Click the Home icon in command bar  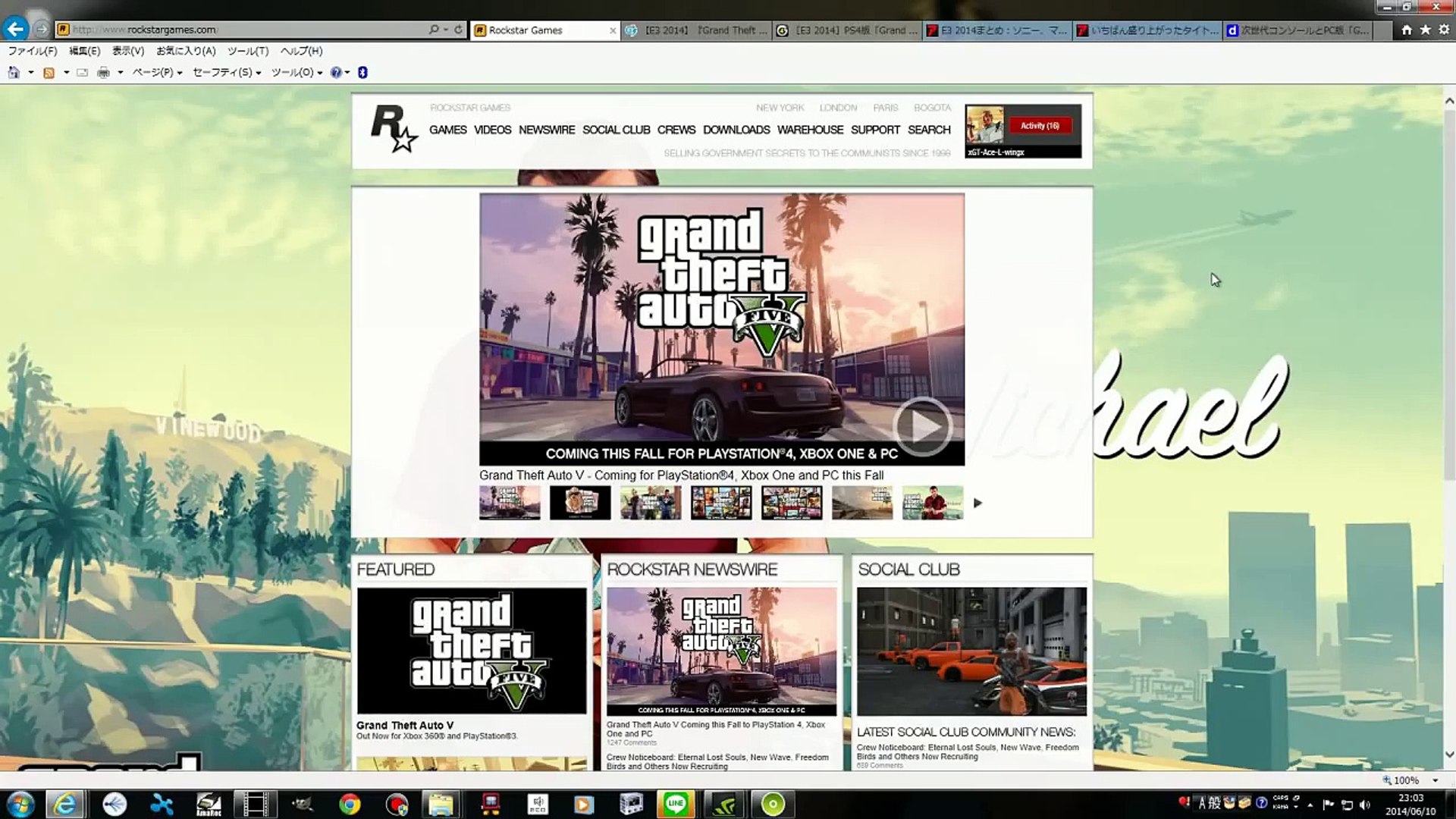pos(14,73)
